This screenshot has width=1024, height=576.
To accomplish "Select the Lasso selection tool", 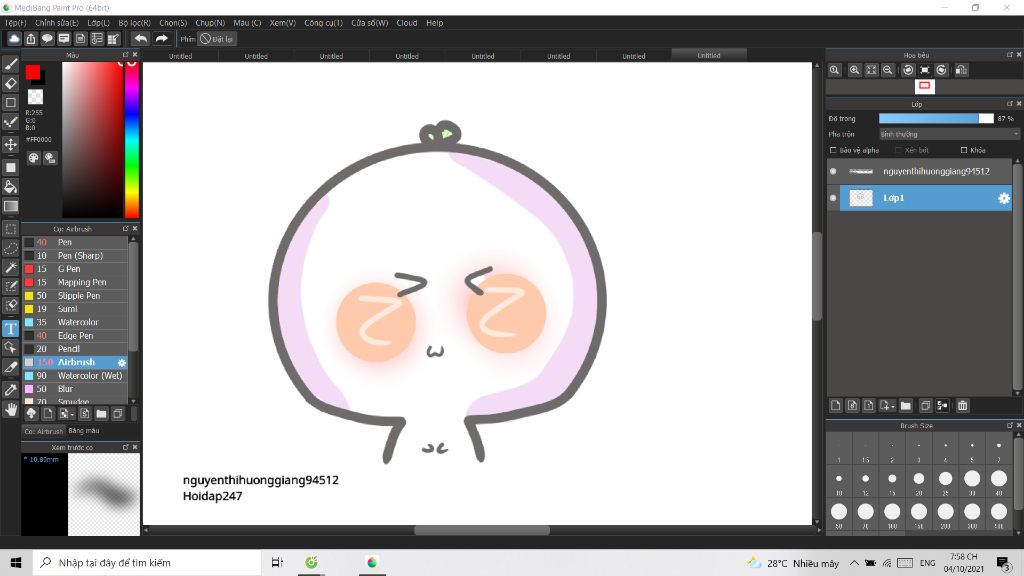I will pos(10,248).
